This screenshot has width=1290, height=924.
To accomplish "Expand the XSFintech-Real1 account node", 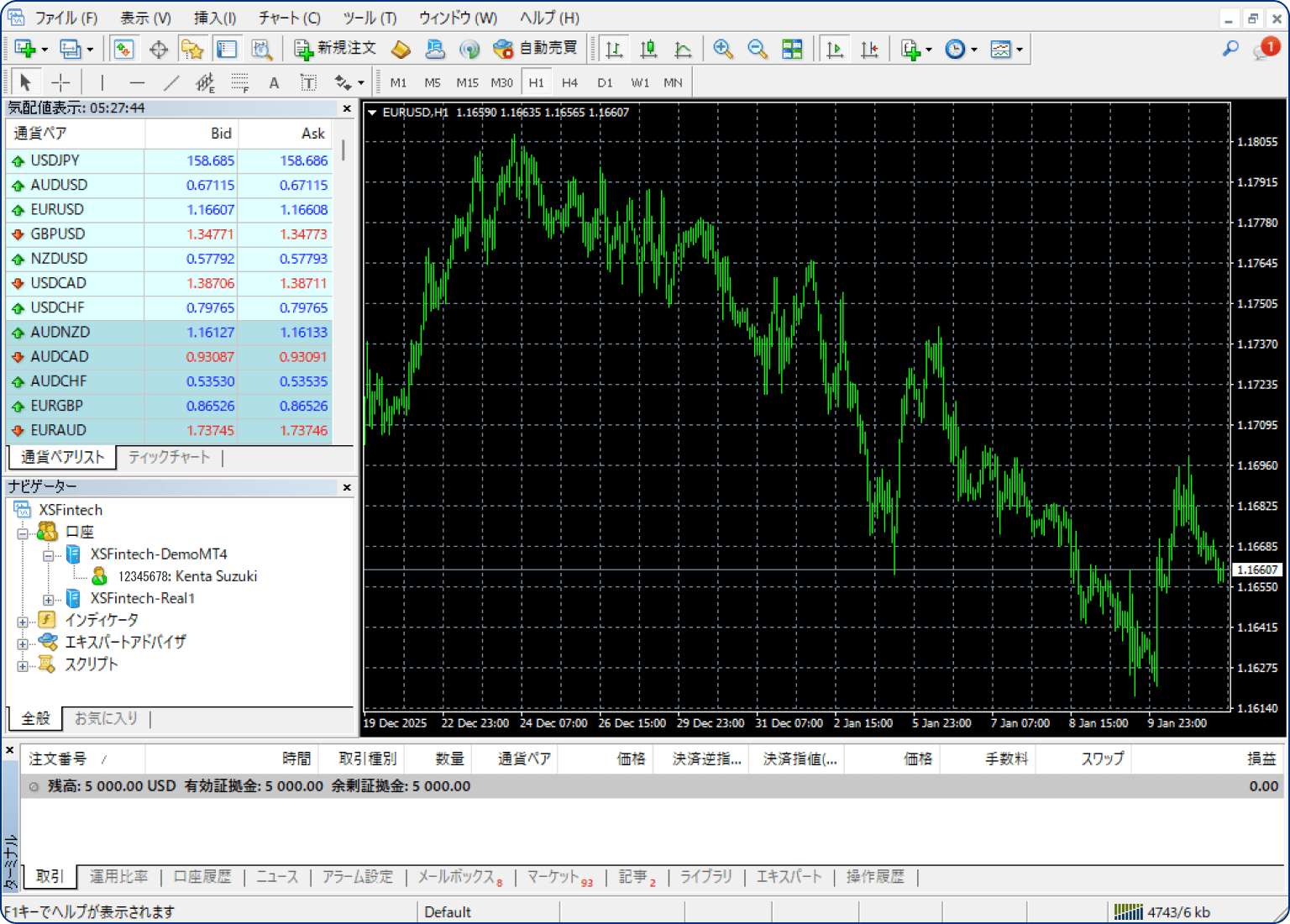I will pyautogui.click(x=49, y=599).
